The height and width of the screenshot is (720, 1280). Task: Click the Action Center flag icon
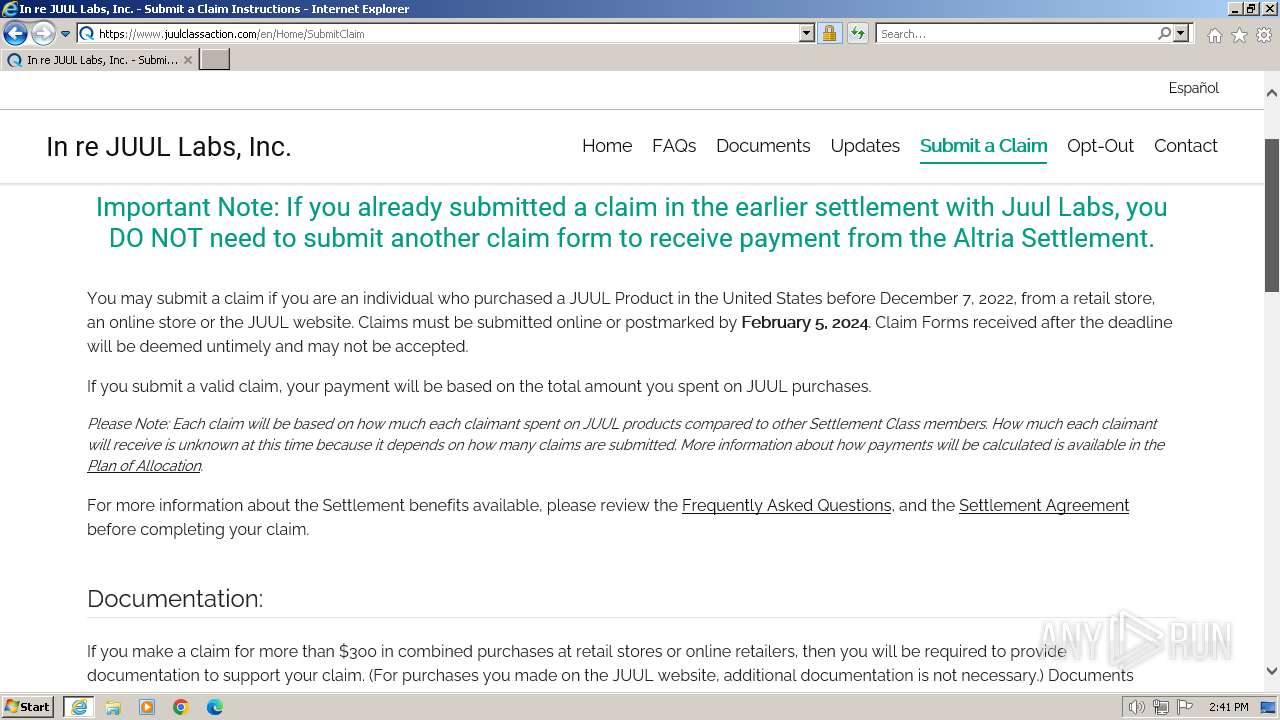coord(1184,707)
